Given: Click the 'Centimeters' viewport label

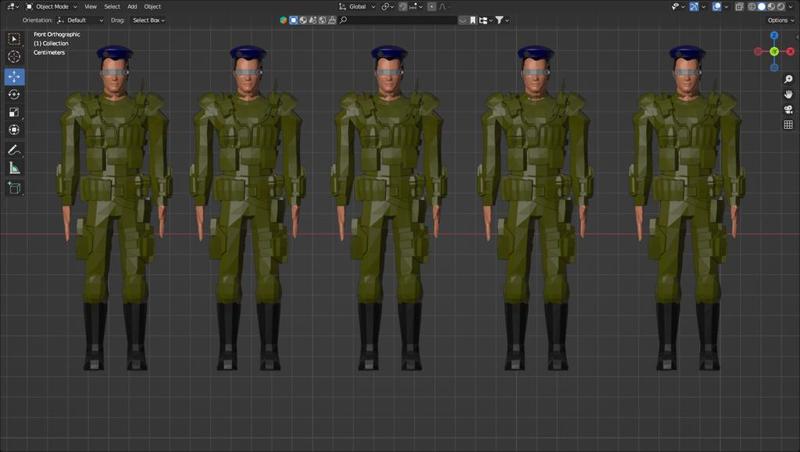Looking at the screenshot, I should click(49, 53).
